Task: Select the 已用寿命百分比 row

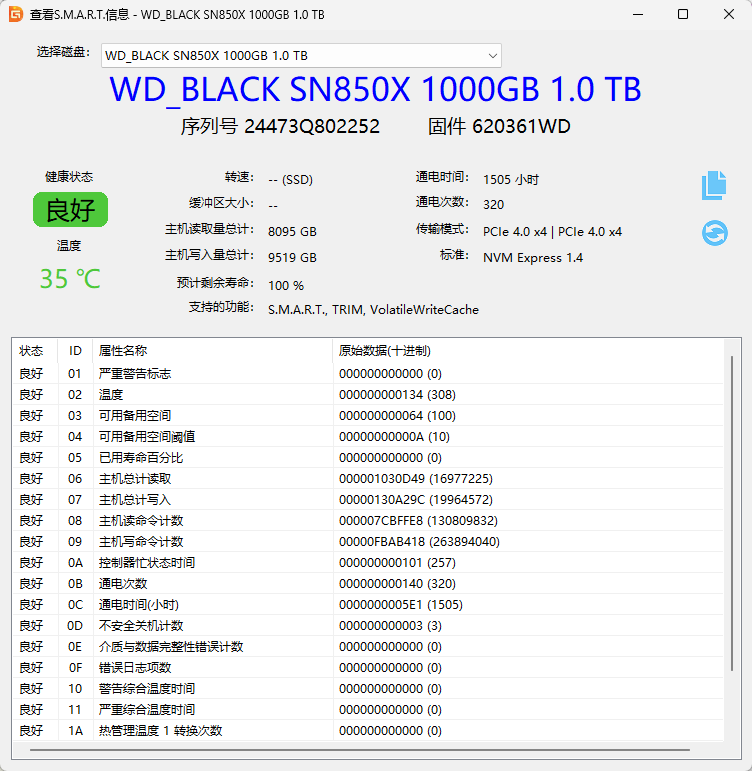Action: pyautogui.click(x=368, y=458)
